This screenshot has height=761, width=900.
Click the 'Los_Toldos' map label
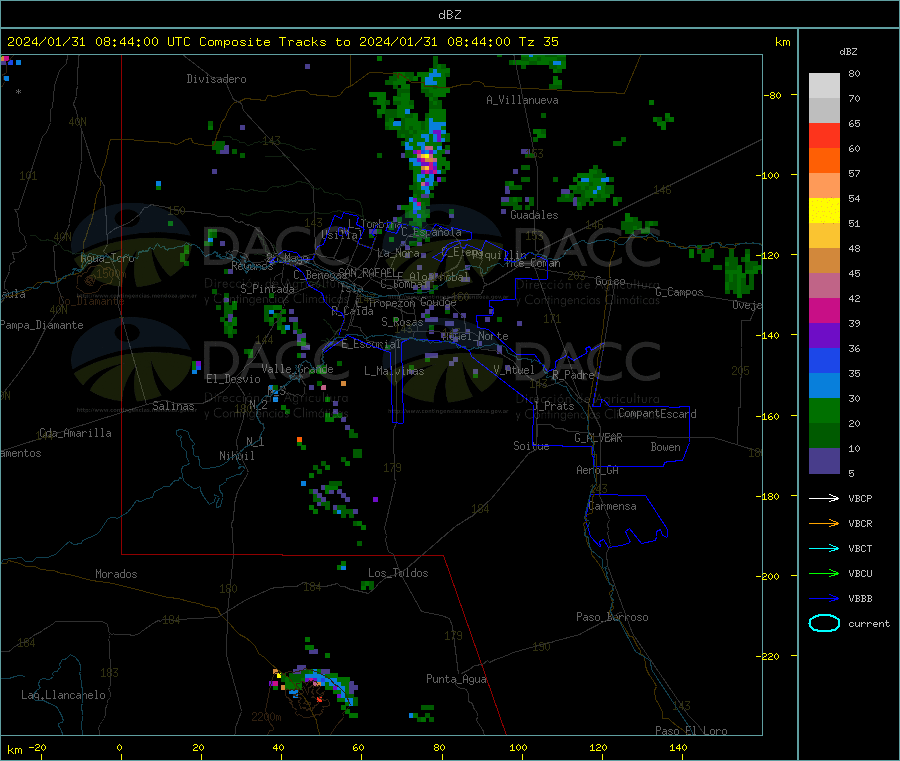point(398,573)
